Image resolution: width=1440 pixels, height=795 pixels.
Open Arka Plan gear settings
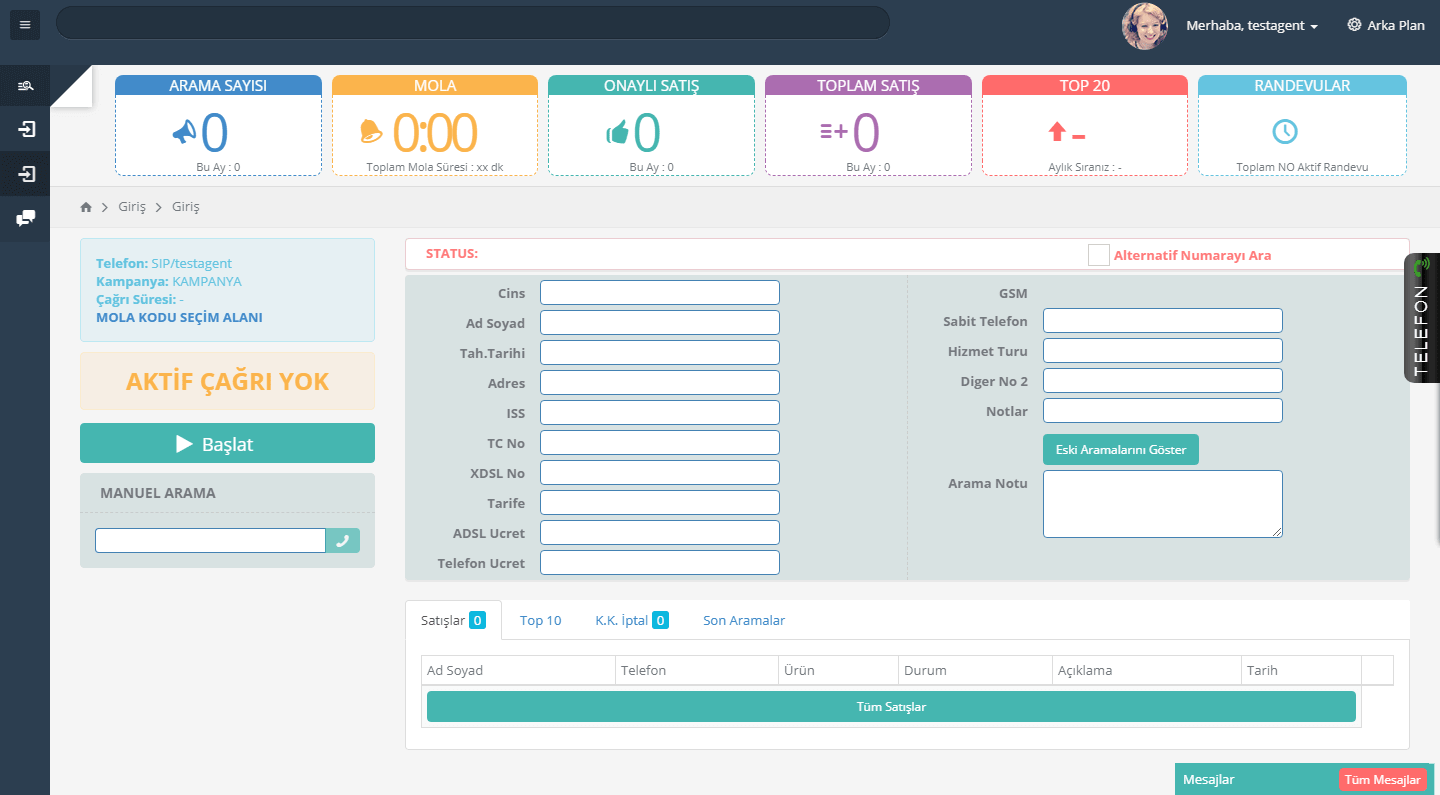[x=1385, y=25]
